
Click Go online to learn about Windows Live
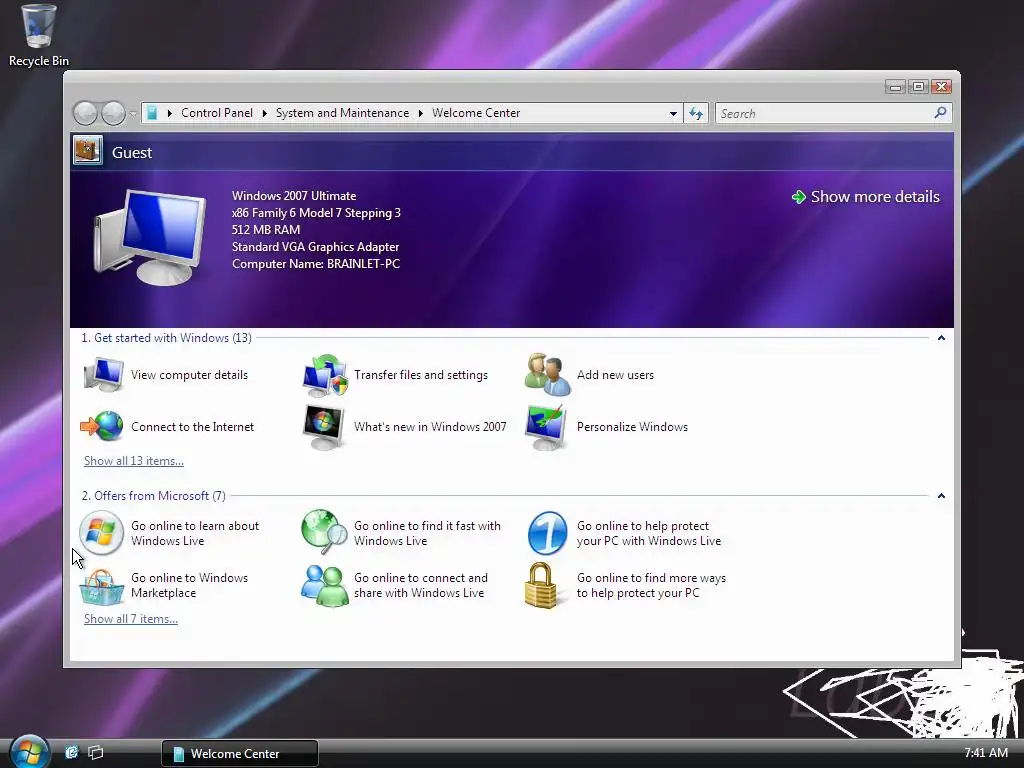[195, 533]
